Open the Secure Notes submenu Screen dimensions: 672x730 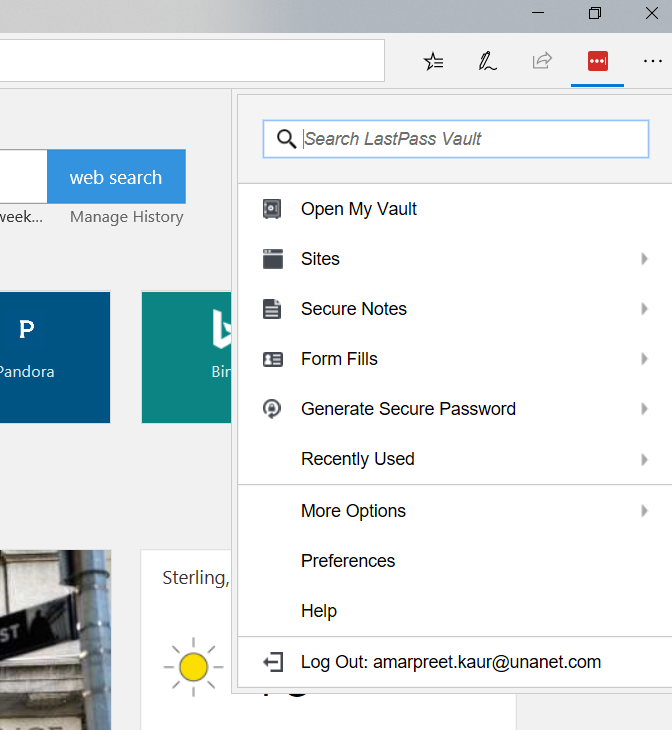click(455, 309)
